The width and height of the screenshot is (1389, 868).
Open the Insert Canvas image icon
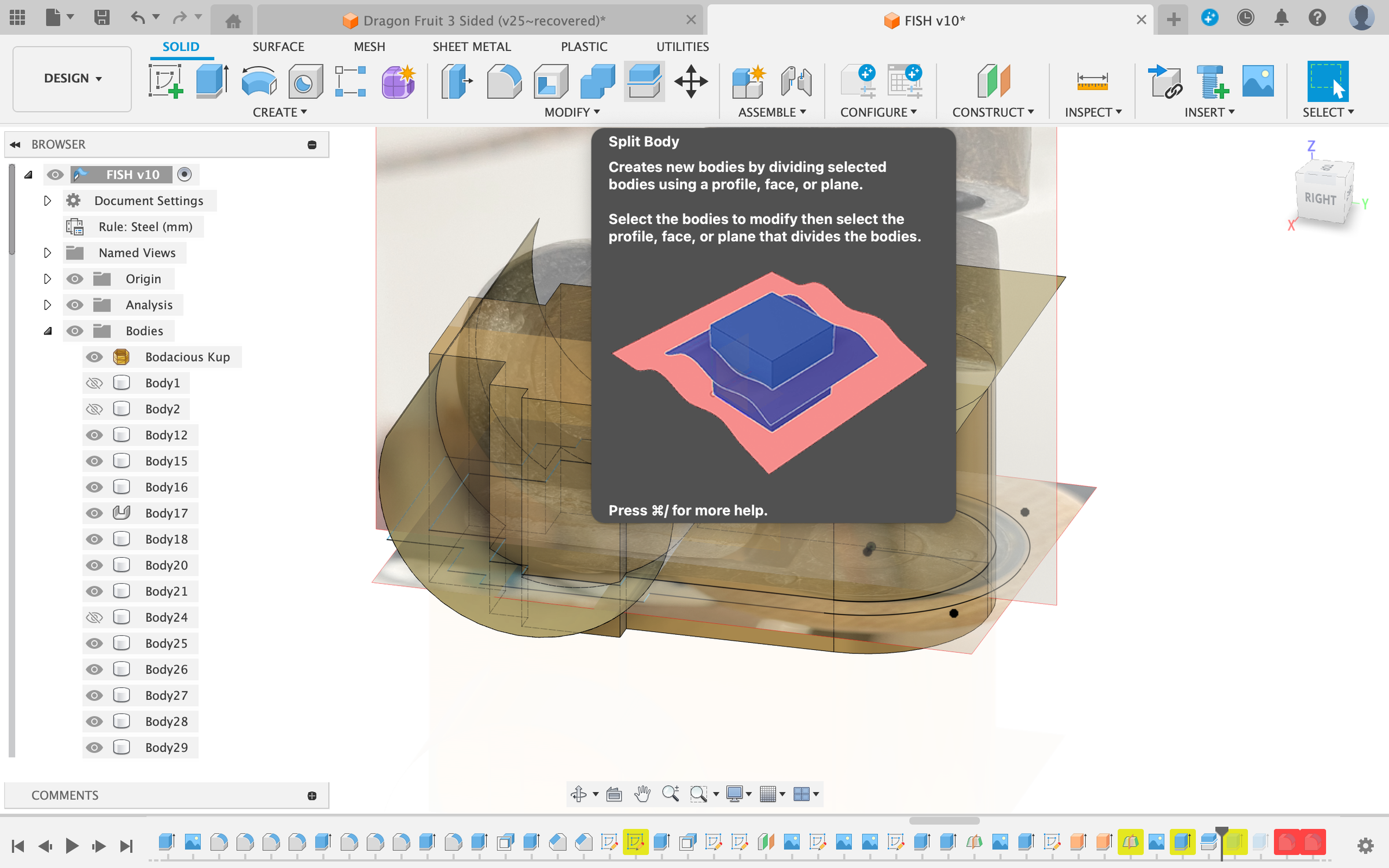point(1257,81)
